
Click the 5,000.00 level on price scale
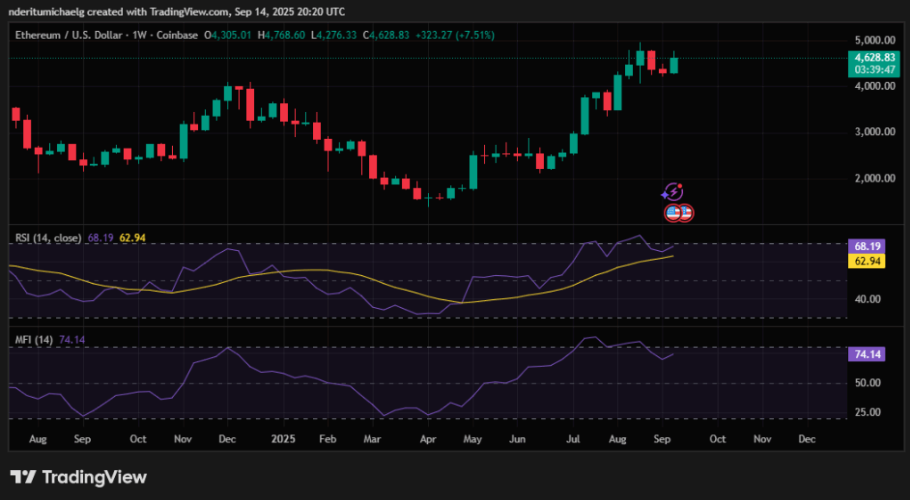873,40
